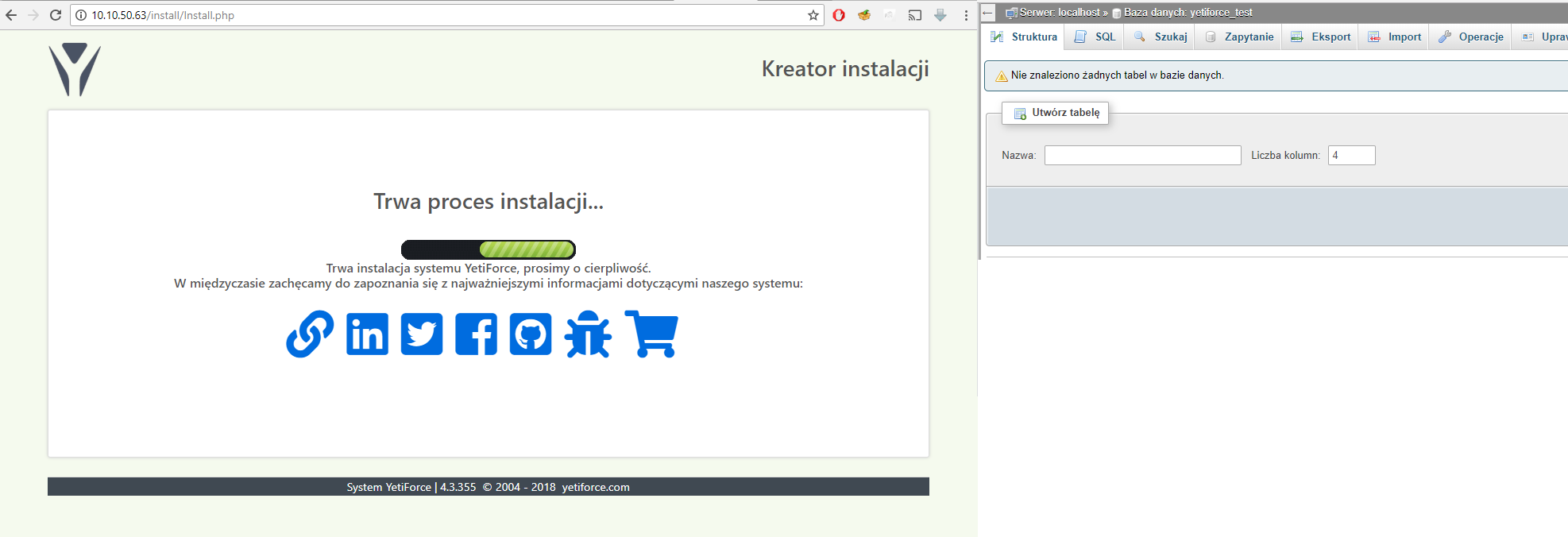This screenshot has height=537, width=1568.
Task: Bookmark this page with the star icon
Action: coord(813,15)
